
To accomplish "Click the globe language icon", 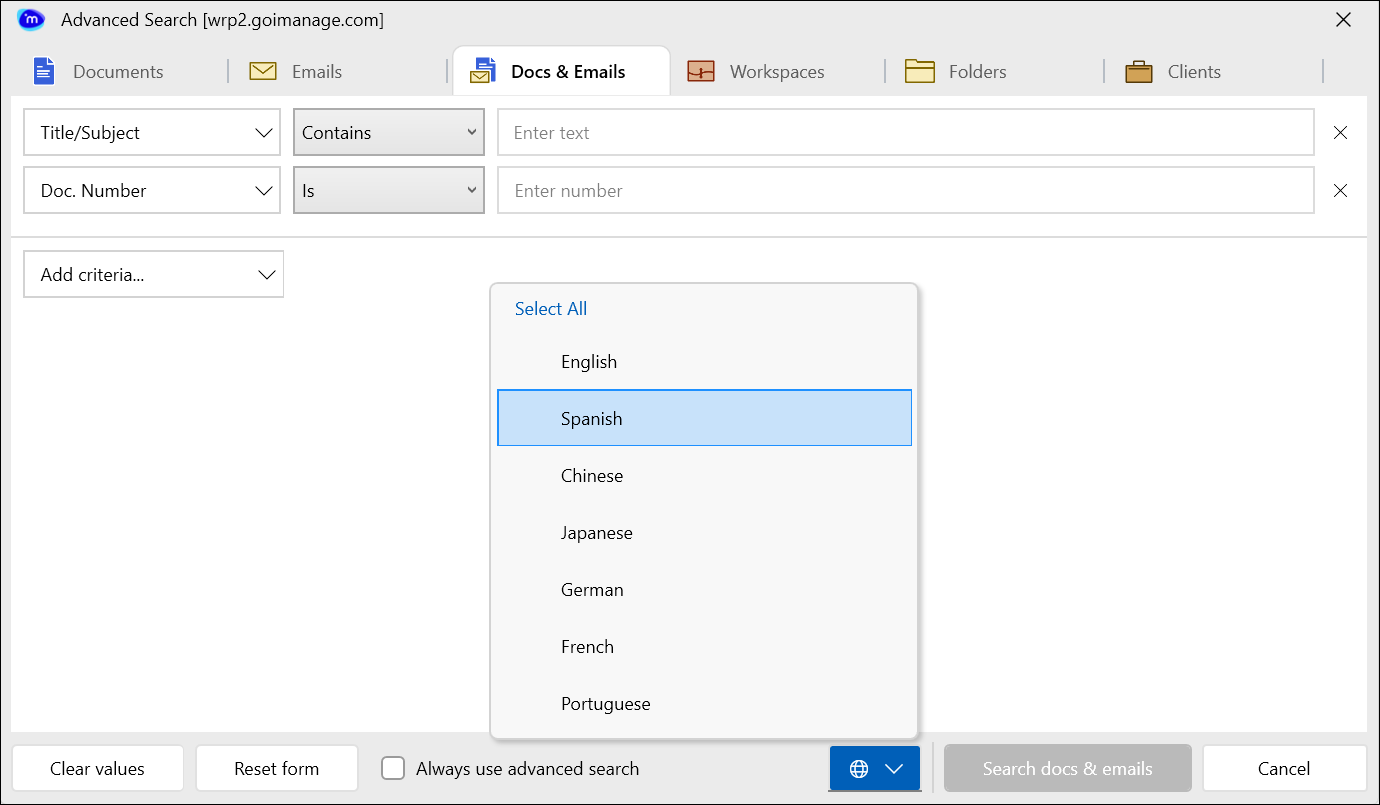I will pyautogui.click(x=858, y=769).
